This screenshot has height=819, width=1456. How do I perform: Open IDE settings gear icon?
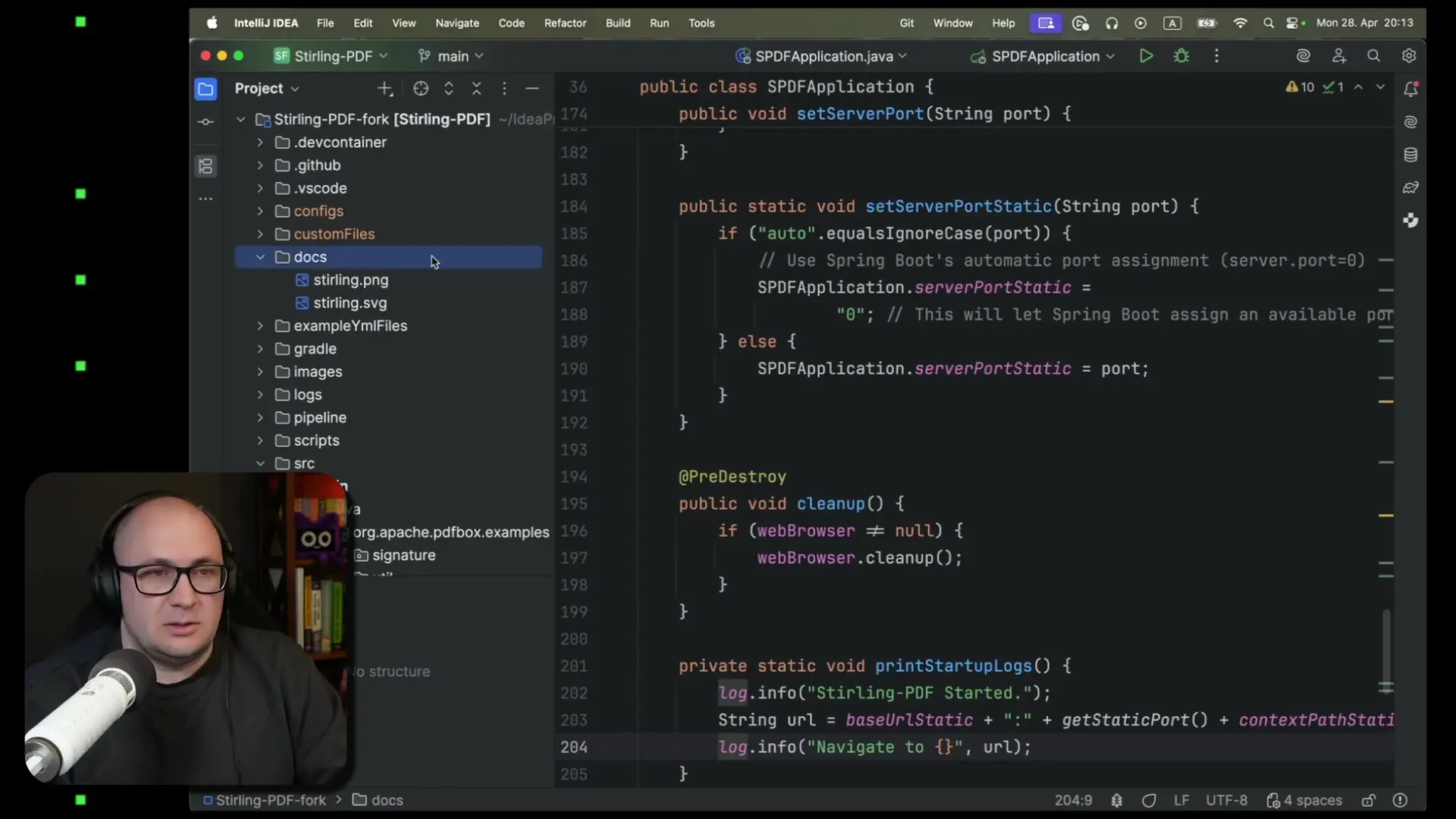pos(1409,56)
